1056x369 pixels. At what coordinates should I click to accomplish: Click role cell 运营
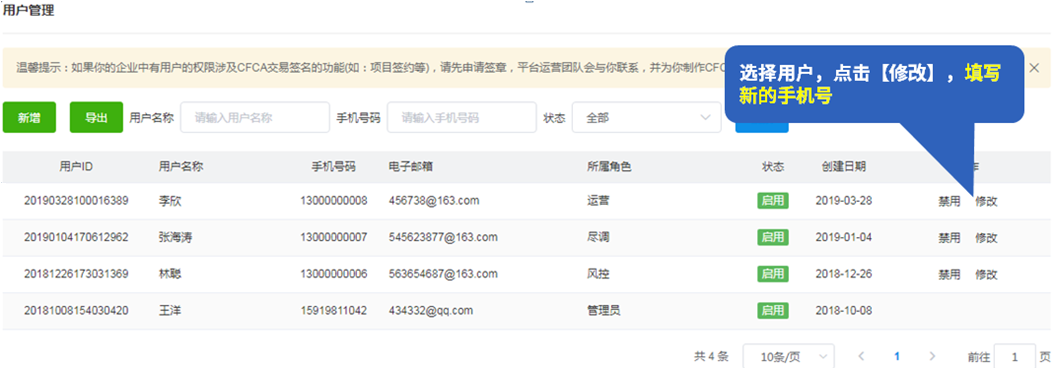pyautogui.click(x=599, y=201)
